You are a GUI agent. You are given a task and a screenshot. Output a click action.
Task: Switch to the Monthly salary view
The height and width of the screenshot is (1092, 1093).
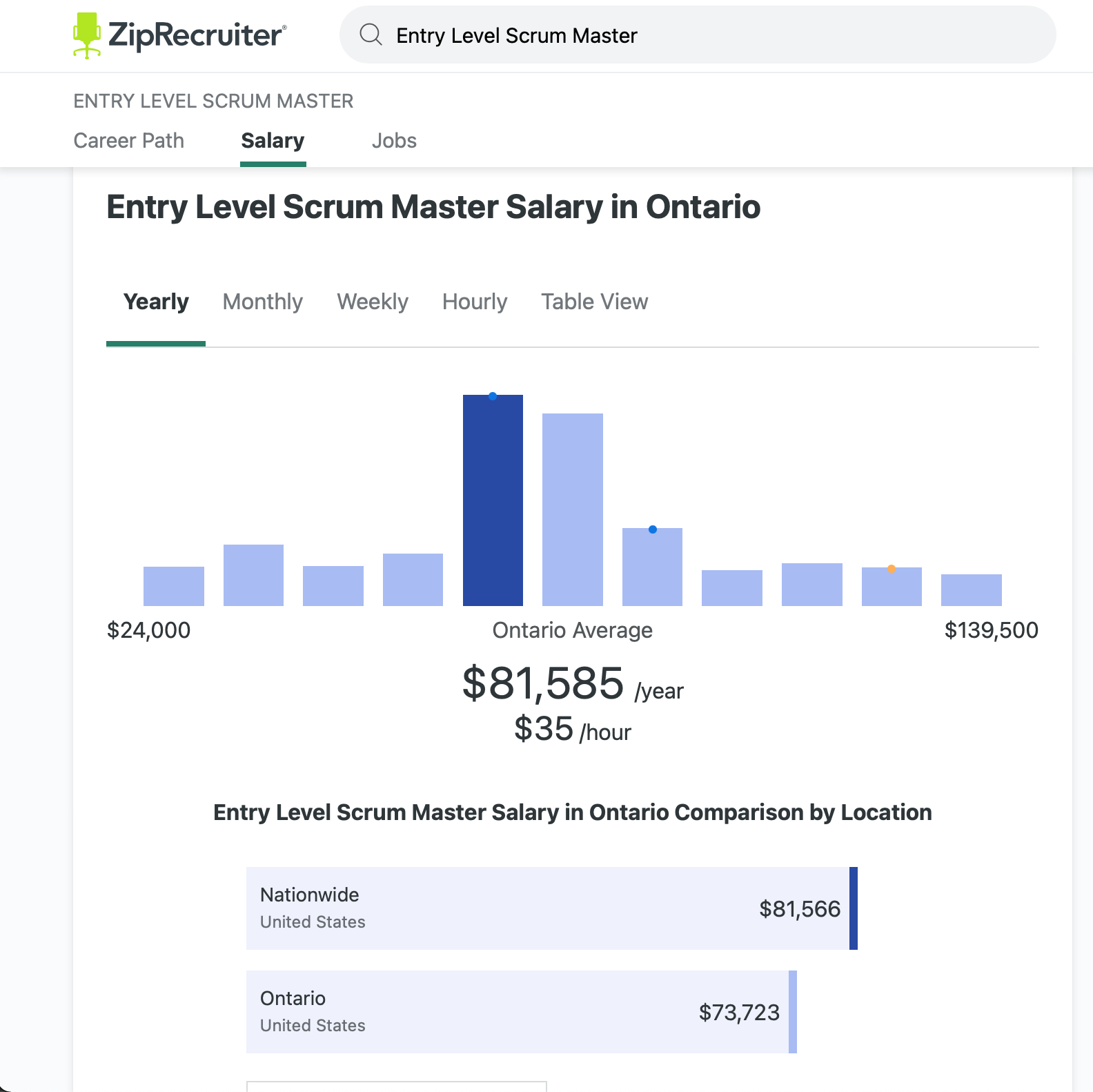tap(262, 302)
